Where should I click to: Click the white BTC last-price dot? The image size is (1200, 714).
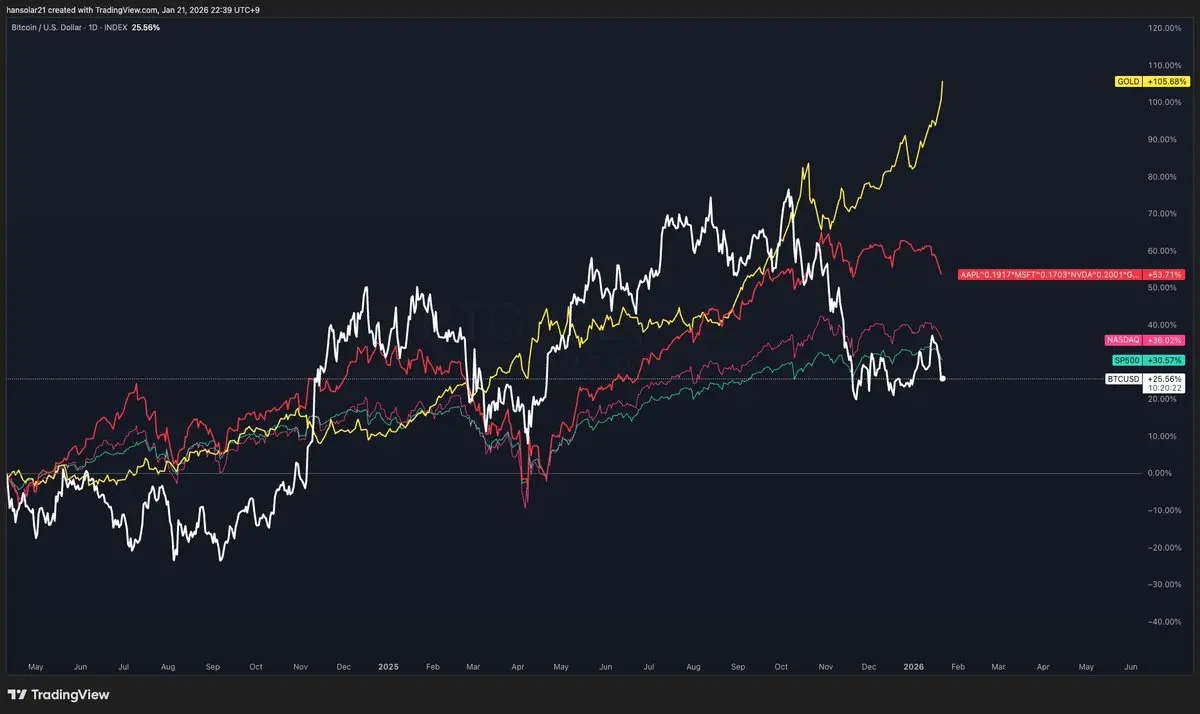click(943, 378)
